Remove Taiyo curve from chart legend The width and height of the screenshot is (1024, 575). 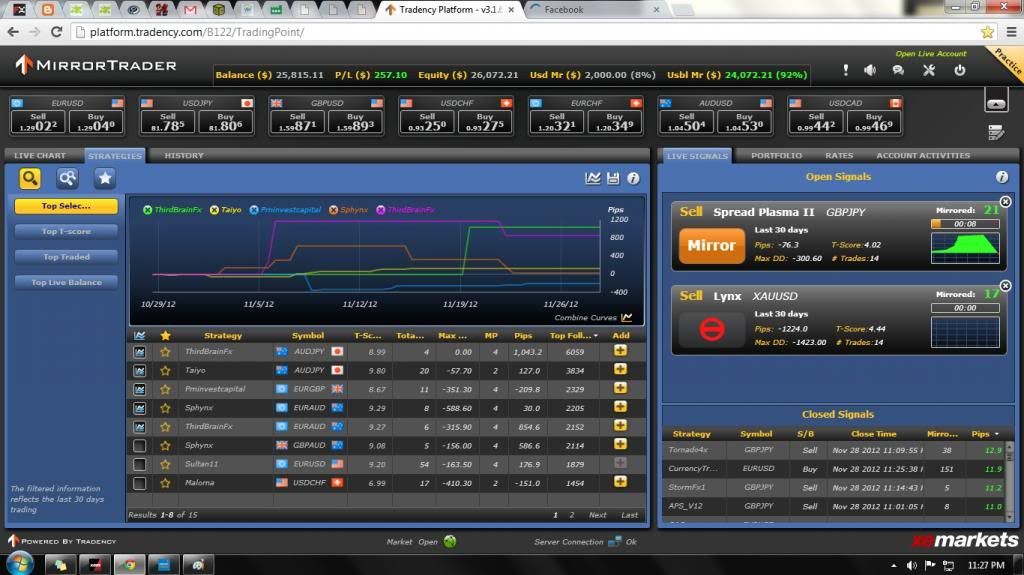[214, 210]
